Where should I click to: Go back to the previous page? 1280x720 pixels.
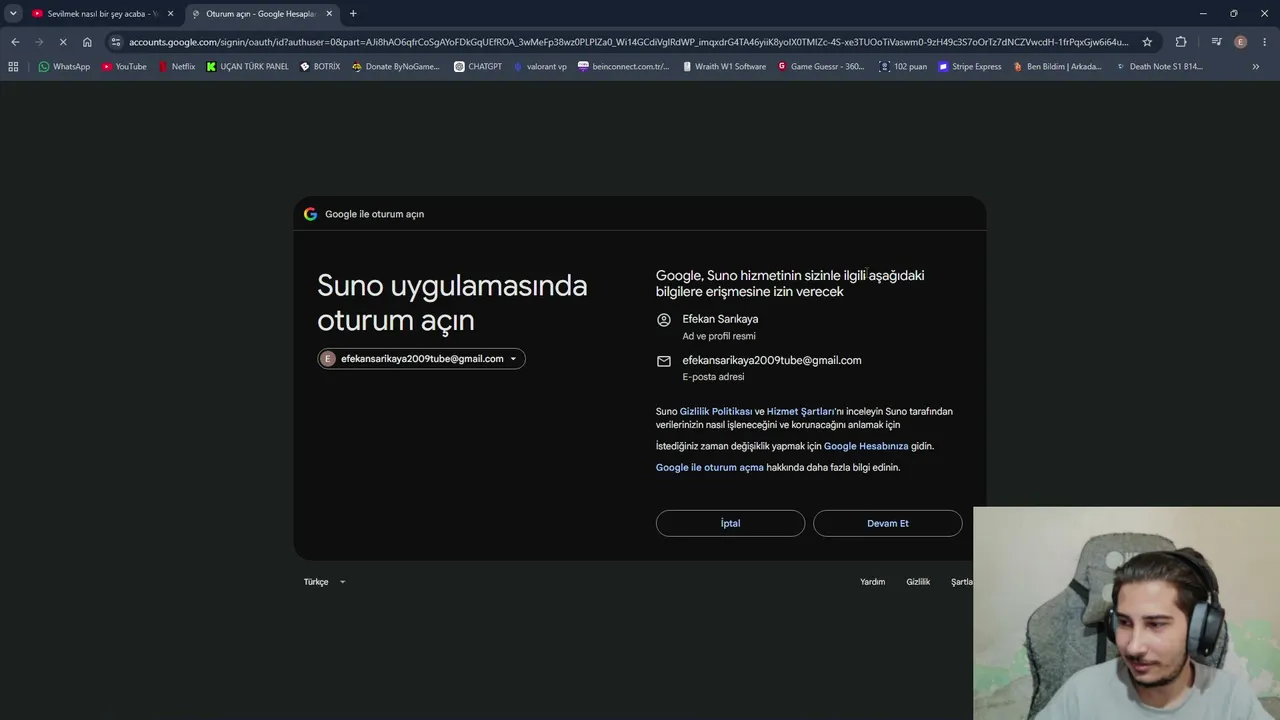pos(15,42)
